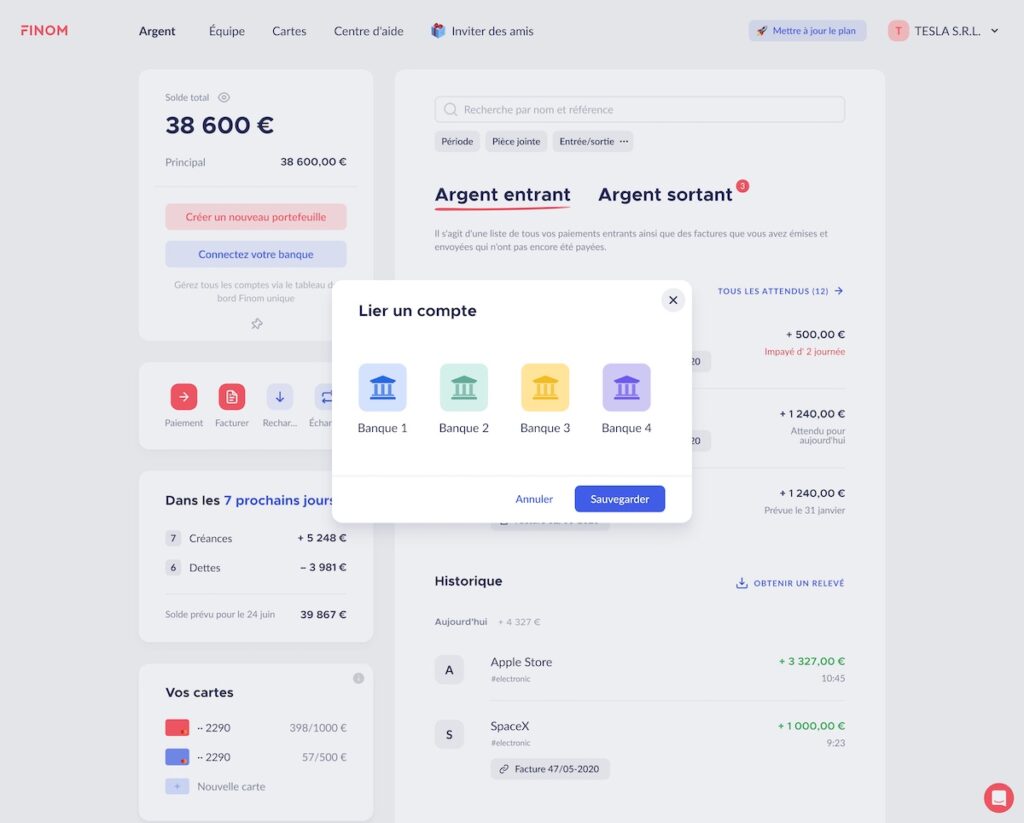Open the chat support bubble icon

click(x=998, y=797)
